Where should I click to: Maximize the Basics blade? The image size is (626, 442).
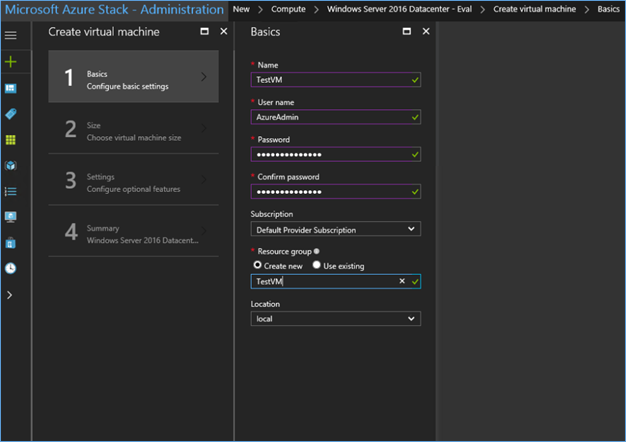click(407, 31)
